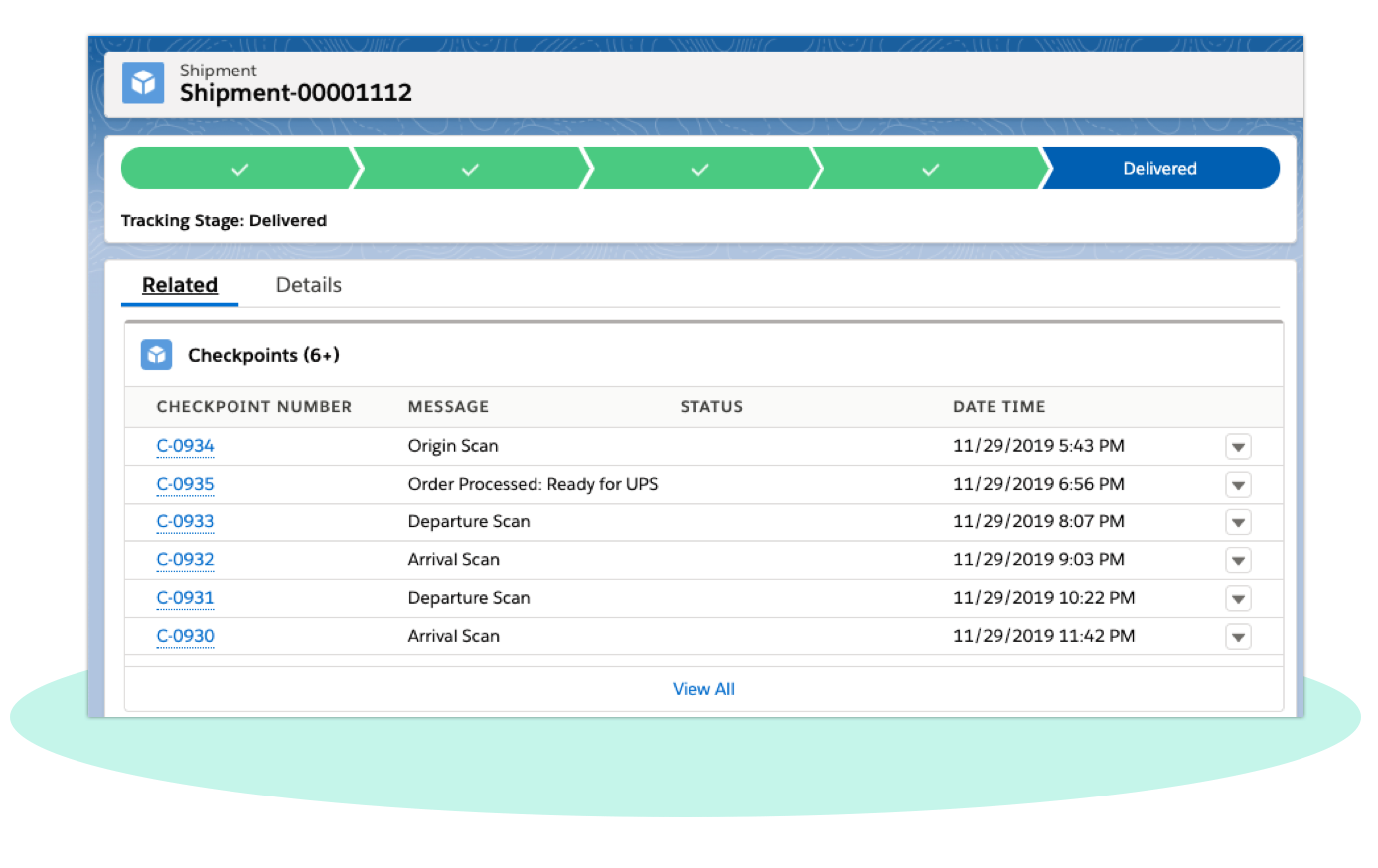Click the Checkpoints related list icon
The height and width of the screenshot is (868, 1378).
156,355
